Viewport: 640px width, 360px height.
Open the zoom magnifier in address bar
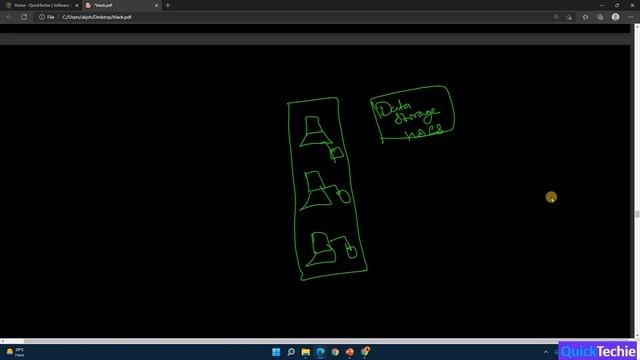coord(556,17)
